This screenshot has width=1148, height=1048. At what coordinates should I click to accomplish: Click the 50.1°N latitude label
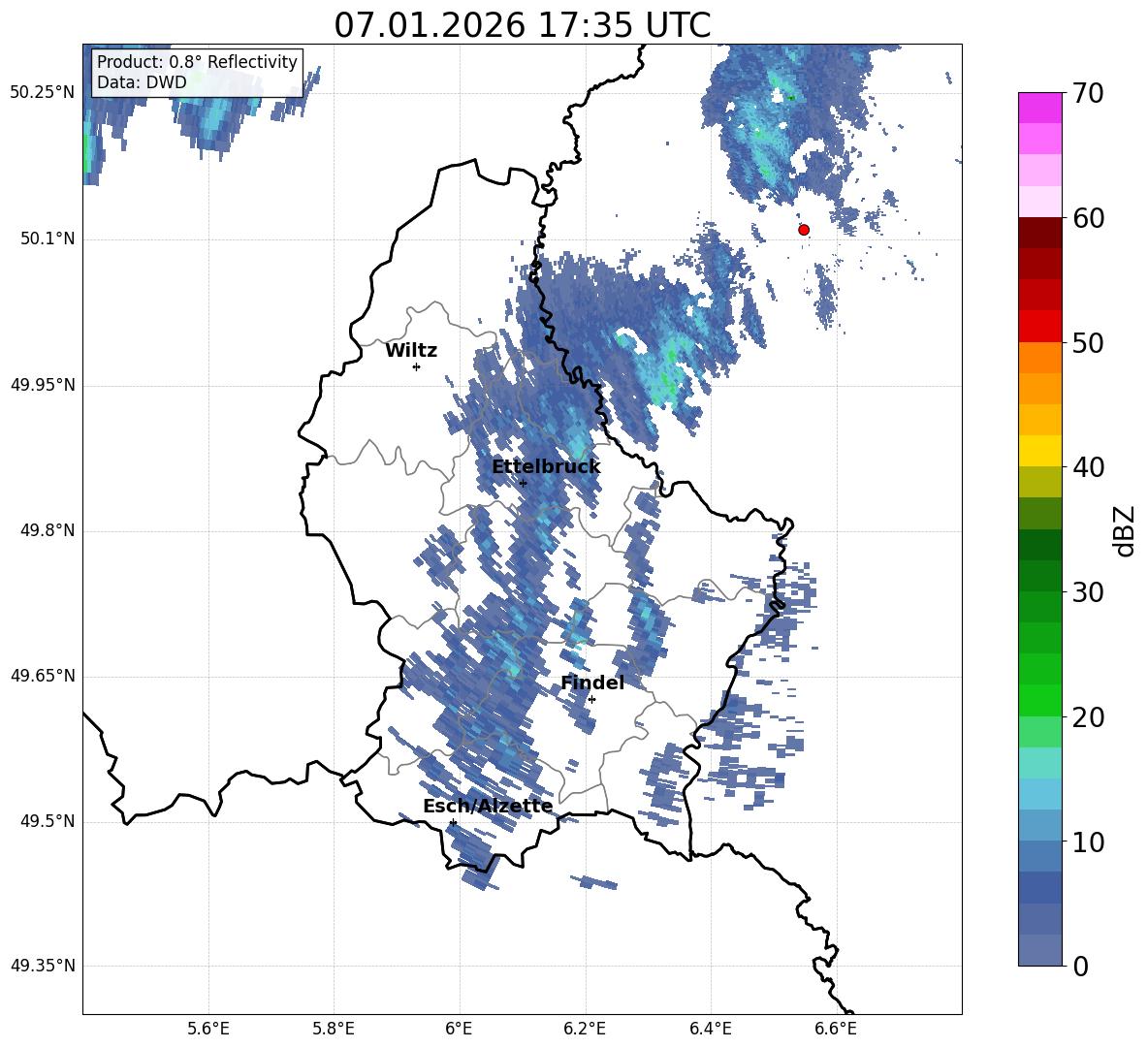(48, 239)
